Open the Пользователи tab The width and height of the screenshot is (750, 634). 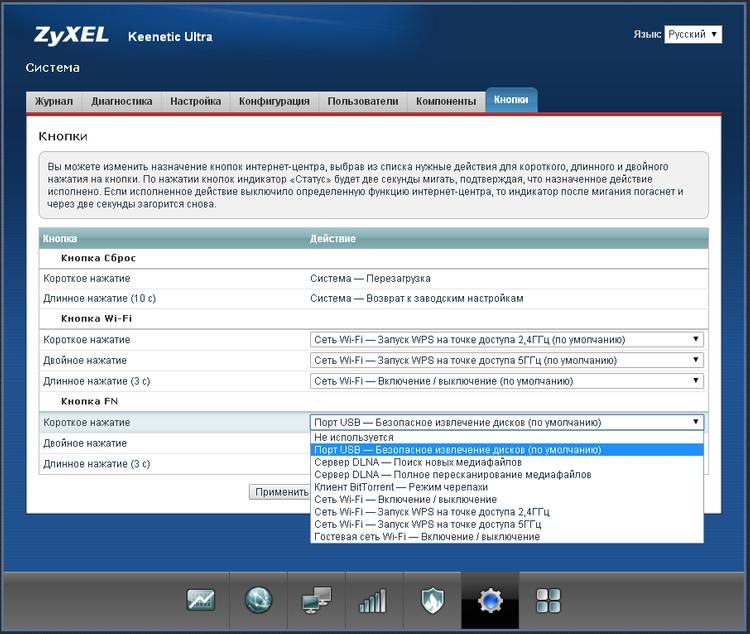pos(363,101)
